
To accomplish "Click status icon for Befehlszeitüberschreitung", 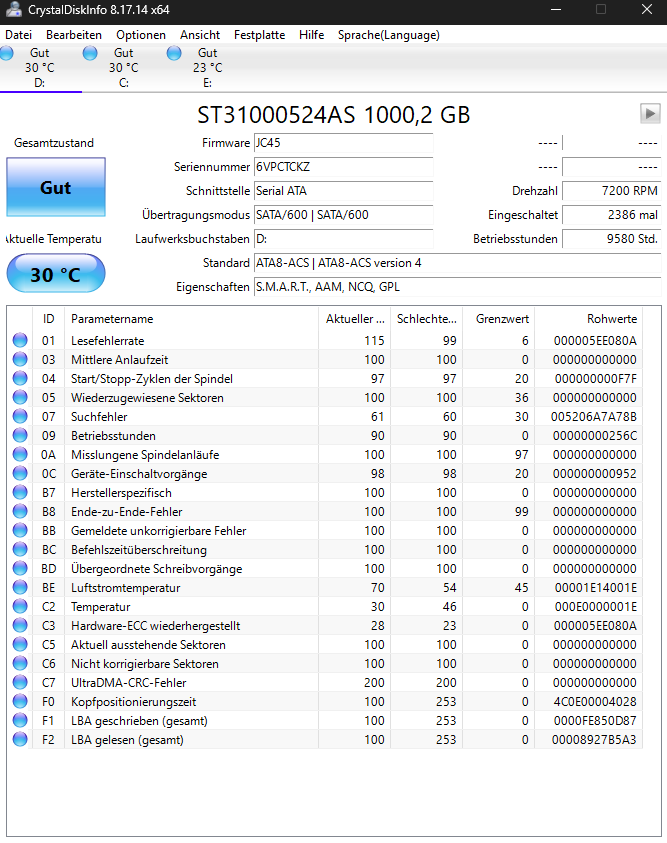I will coord(20,549).
